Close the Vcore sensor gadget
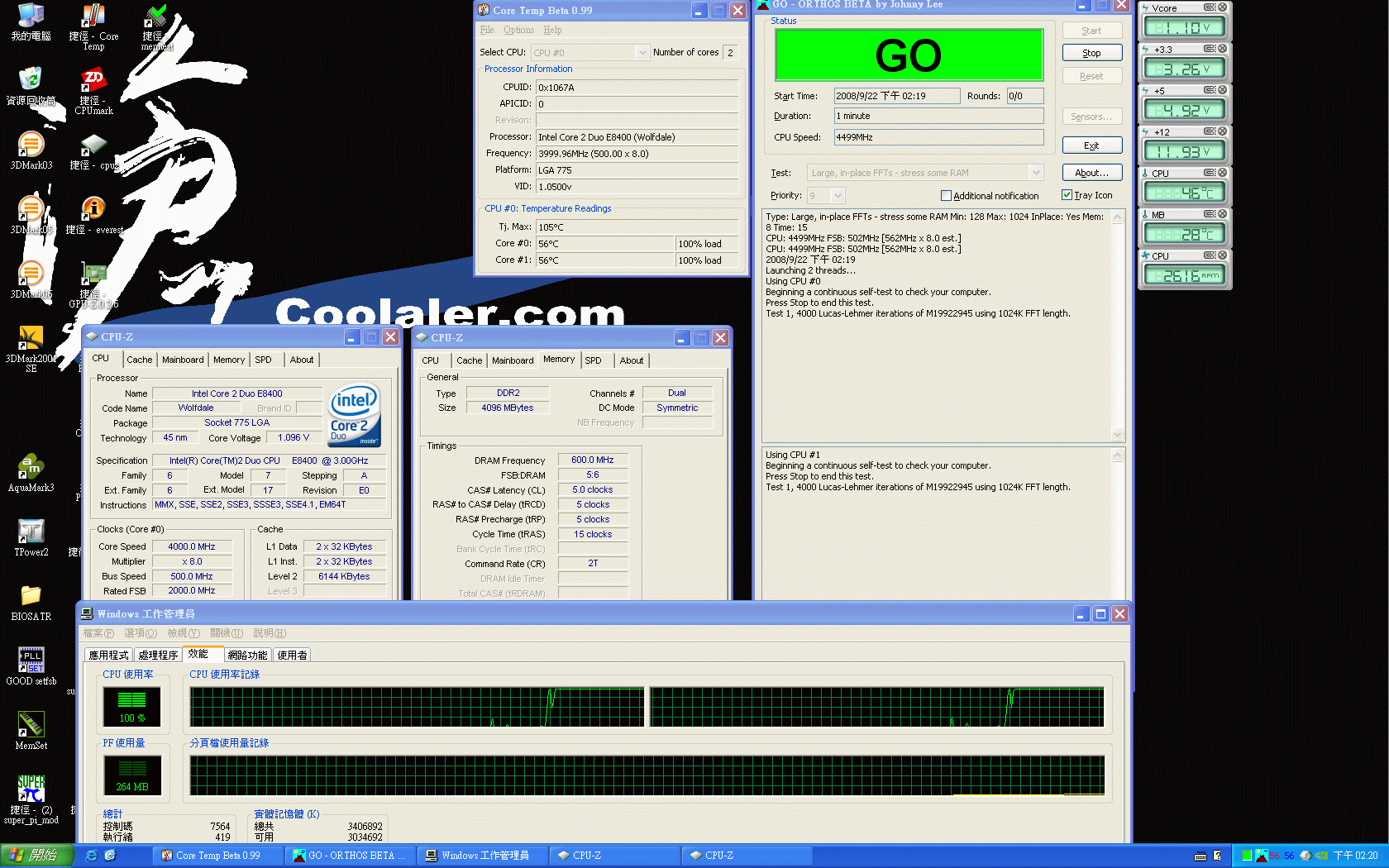The image size is (1389, 868). point(1222,7)
